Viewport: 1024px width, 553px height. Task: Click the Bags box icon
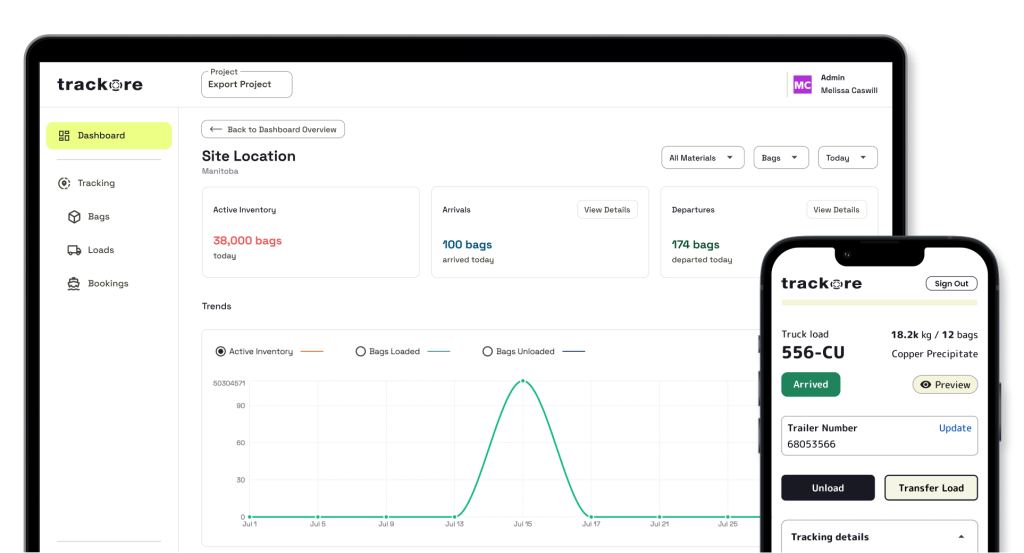(74, 217)
